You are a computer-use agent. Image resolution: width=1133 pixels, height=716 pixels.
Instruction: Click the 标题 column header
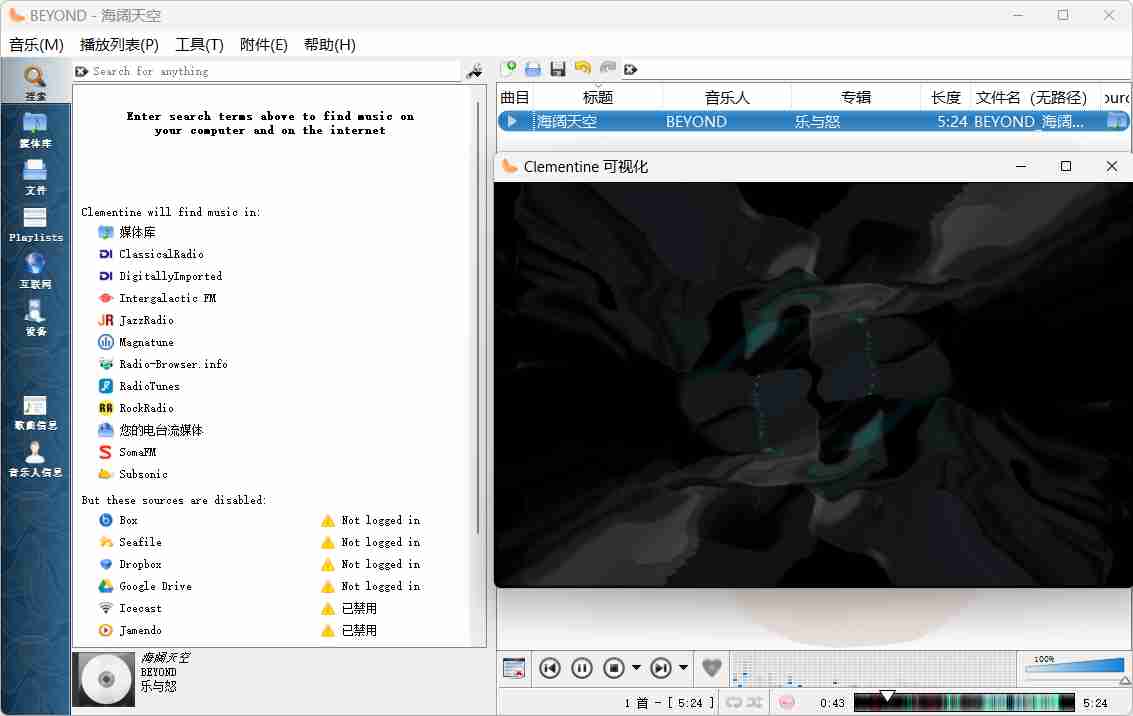point(597,97)
